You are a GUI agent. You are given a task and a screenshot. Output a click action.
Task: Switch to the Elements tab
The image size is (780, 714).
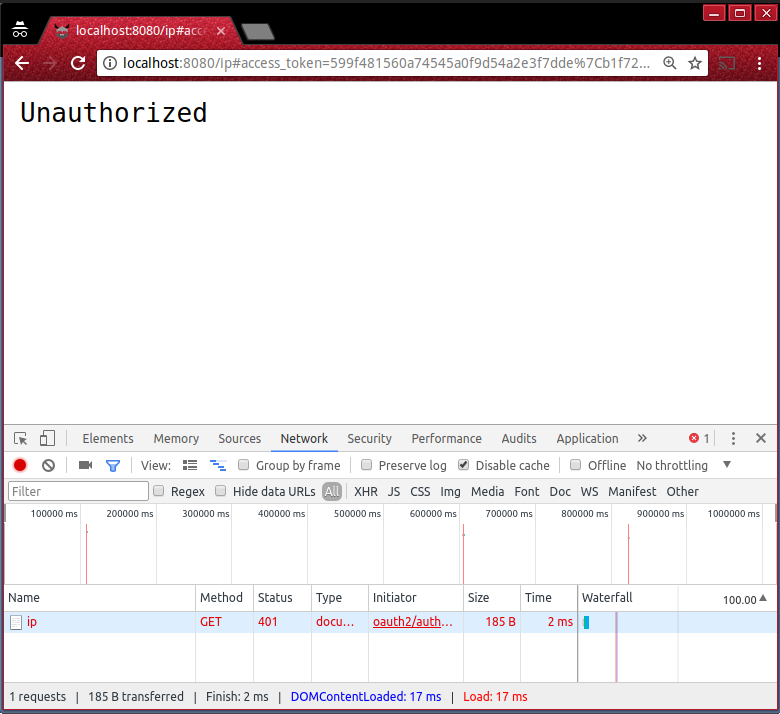point(108,439)
